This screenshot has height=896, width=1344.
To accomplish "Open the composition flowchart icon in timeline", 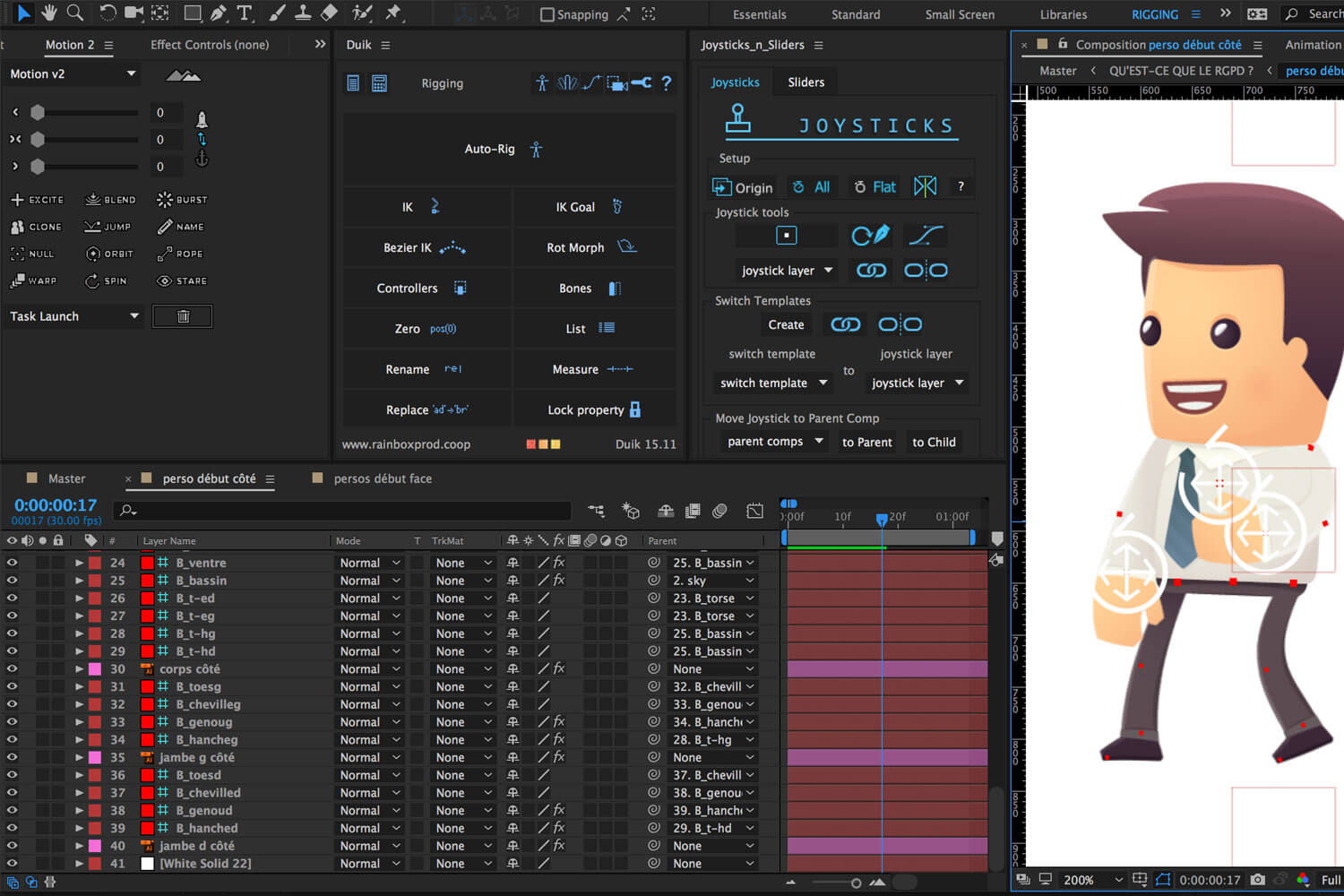I will pyautogui.click(x=596, y=511).
